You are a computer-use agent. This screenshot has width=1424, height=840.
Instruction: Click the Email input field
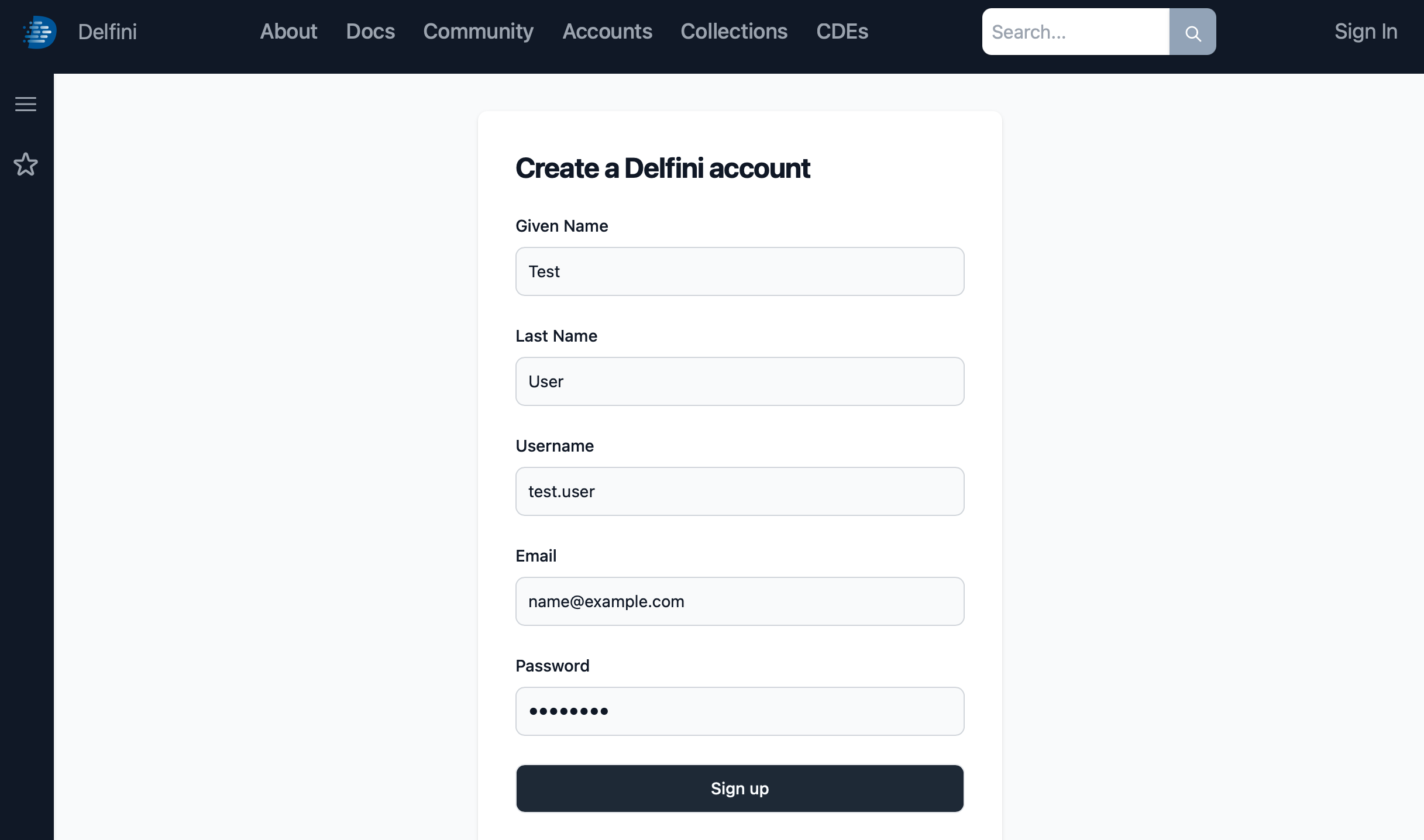739,601
